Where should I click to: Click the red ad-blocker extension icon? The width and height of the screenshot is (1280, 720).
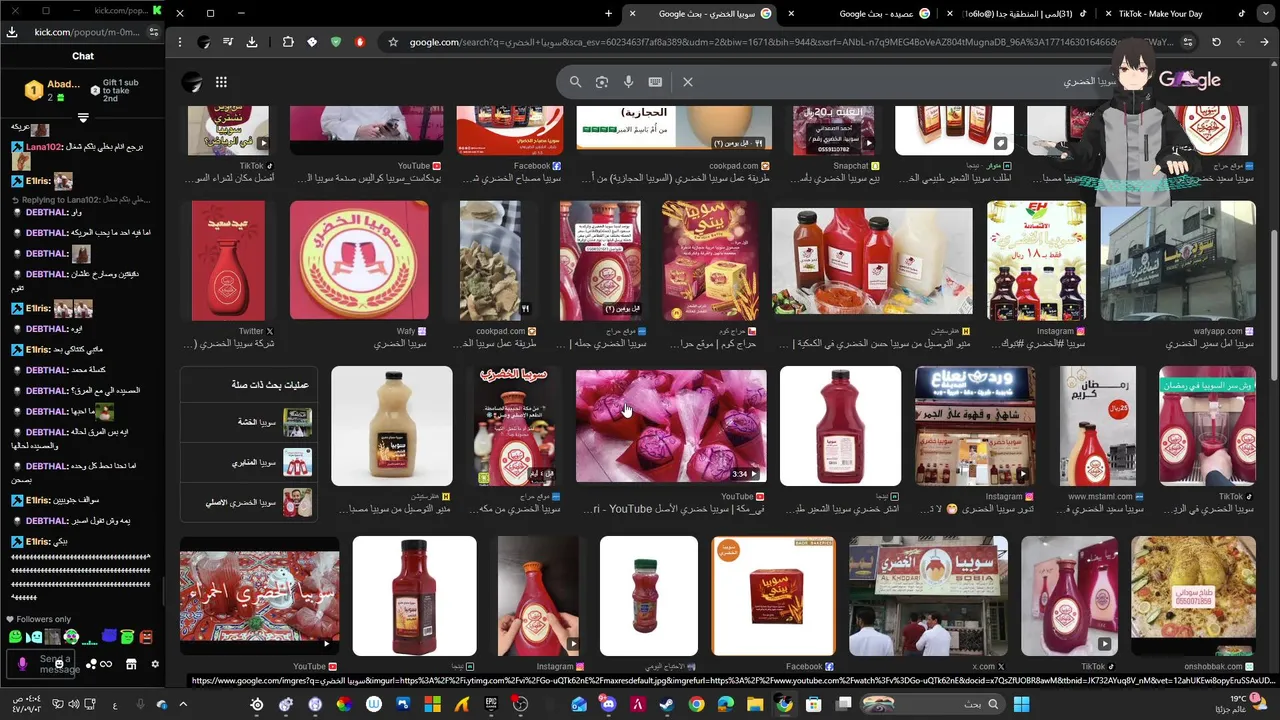(x=360, y=42)
